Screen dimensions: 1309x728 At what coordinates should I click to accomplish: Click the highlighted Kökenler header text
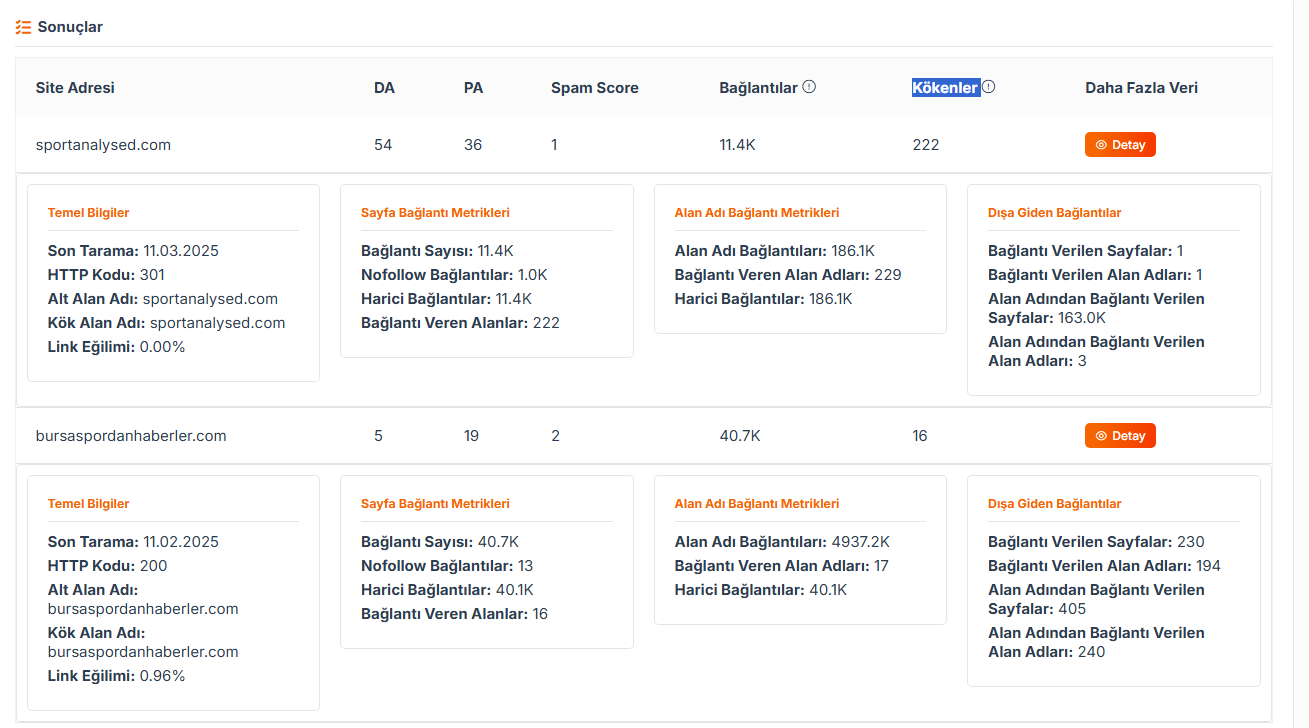click(945, 88)
